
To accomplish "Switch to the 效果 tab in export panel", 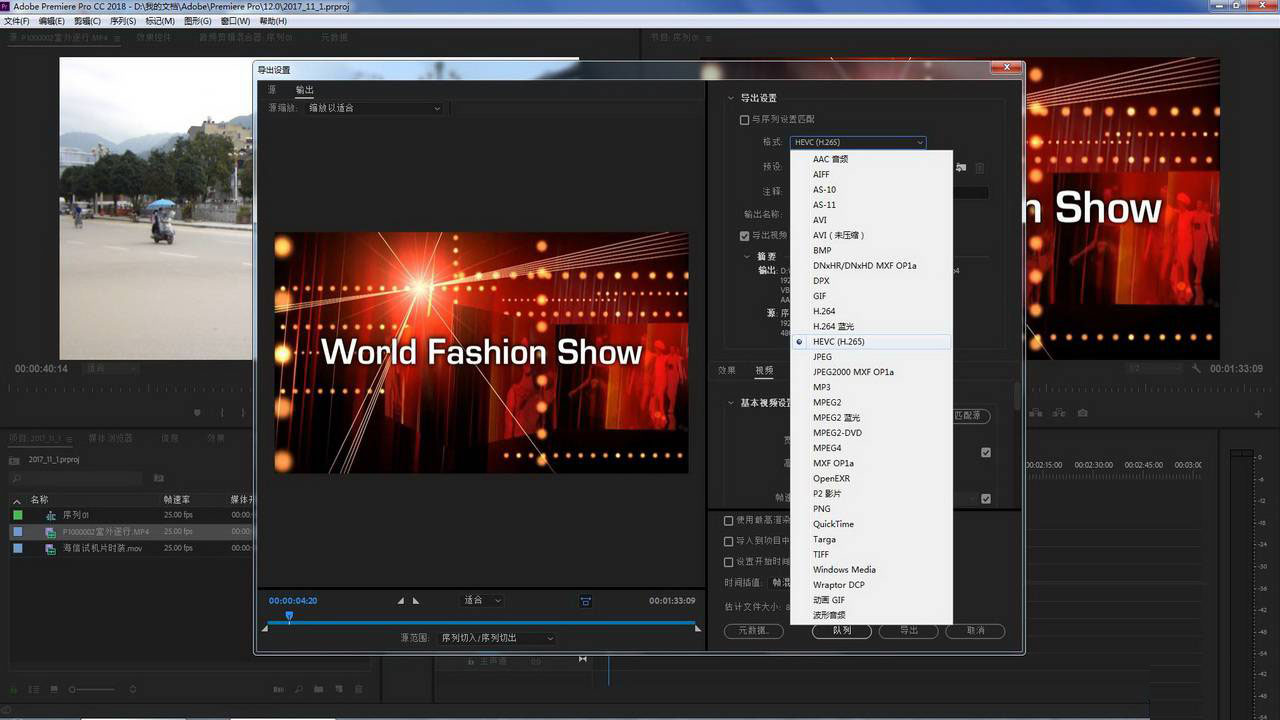I will pos(727,371).
